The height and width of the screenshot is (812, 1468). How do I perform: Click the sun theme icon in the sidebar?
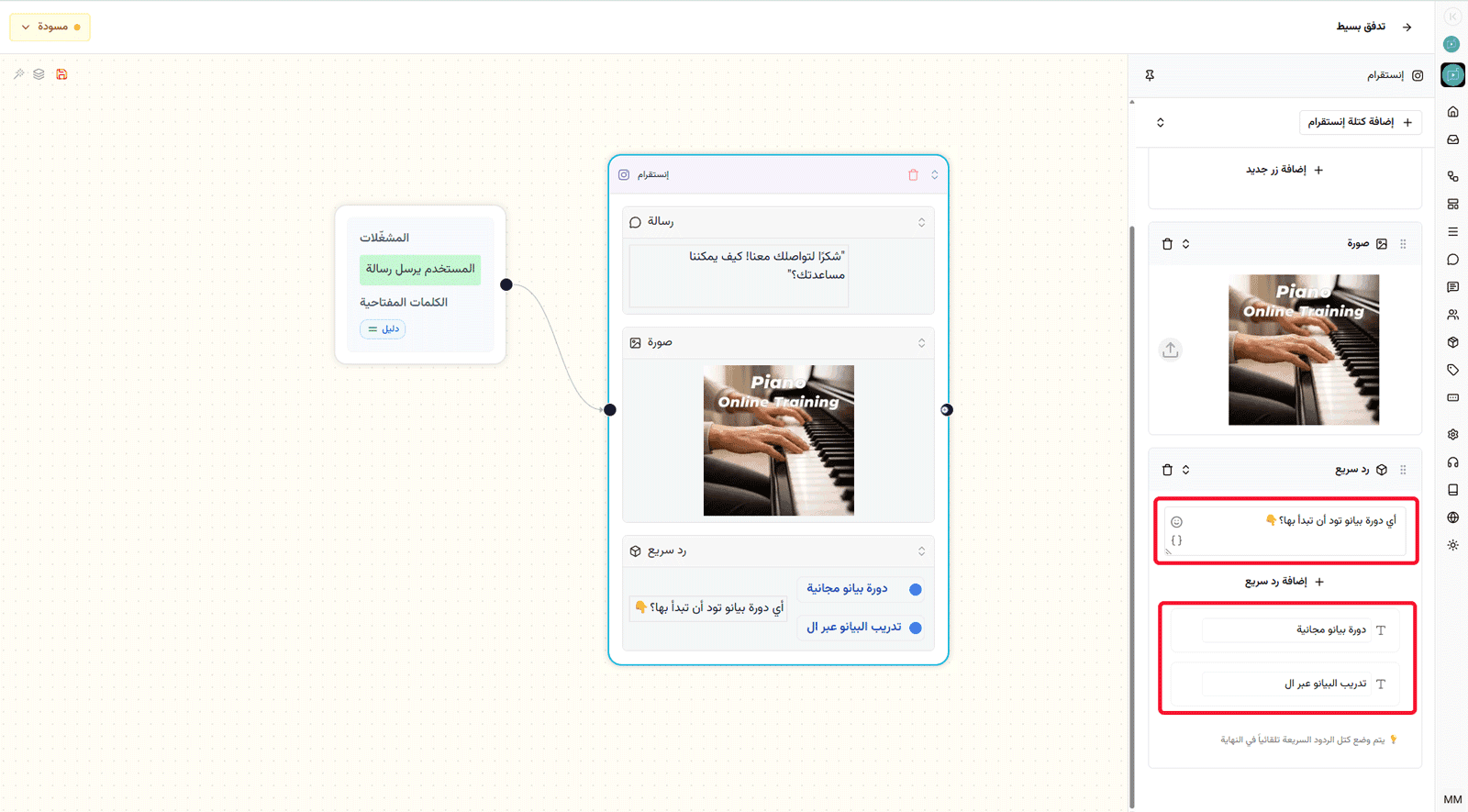point(1452,545)
